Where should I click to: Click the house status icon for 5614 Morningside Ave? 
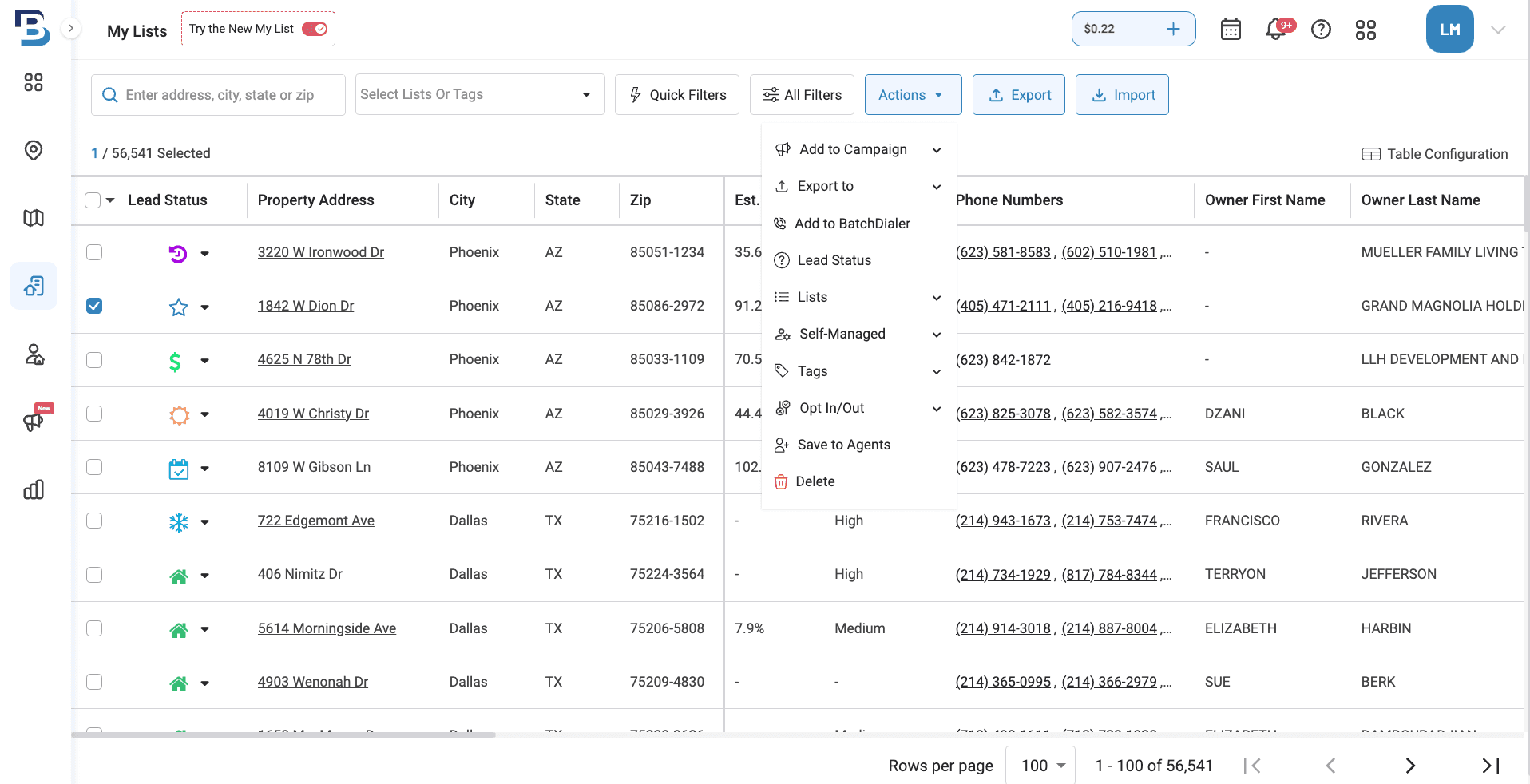coord(179,630)
